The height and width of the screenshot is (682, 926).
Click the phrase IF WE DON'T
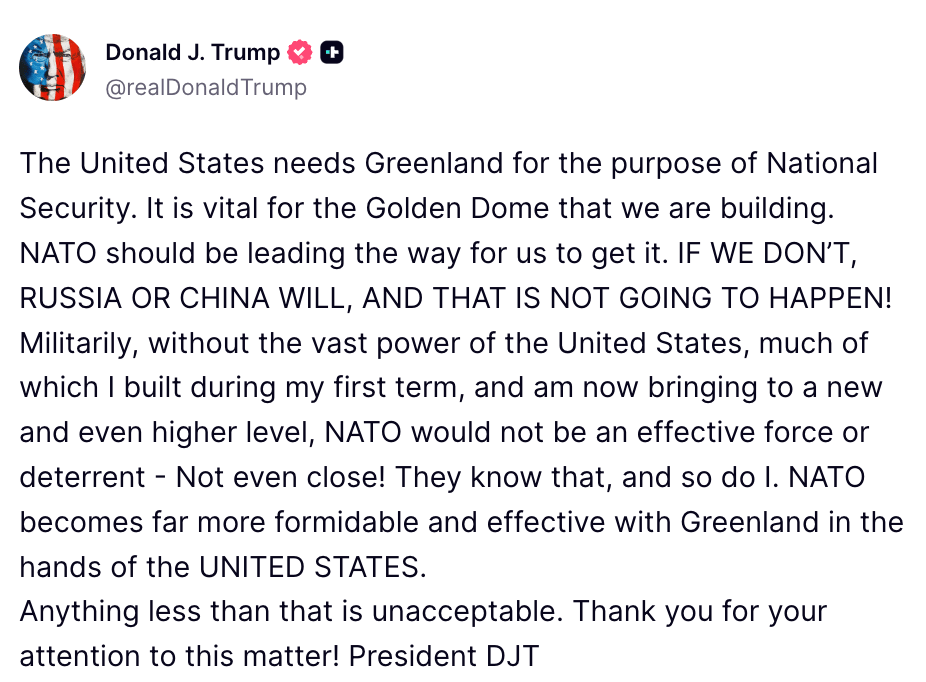tap(767, 253)
